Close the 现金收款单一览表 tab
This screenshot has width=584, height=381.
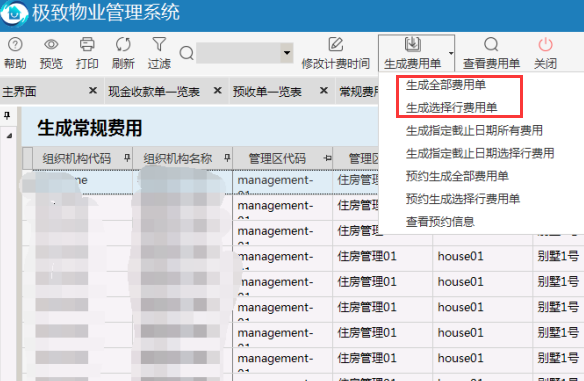tap(218, 91)
